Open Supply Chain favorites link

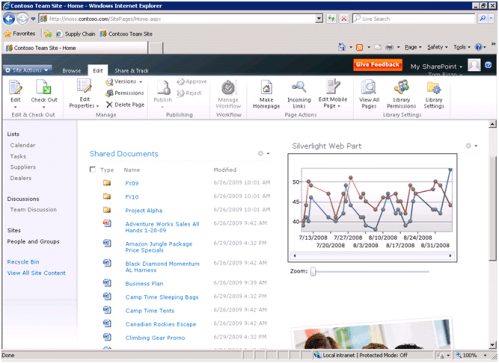[x=76, y=34]
